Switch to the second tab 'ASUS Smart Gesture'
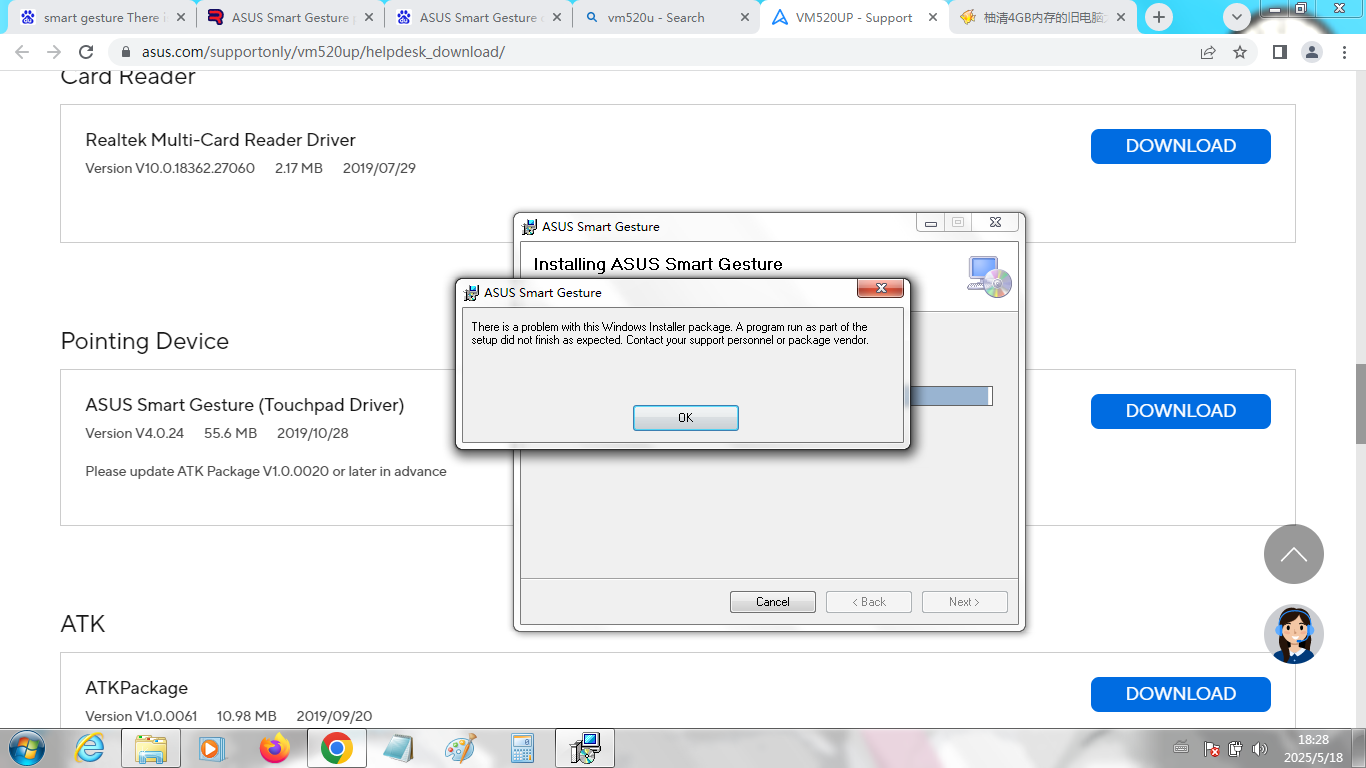This screenshot has width=1366, height=768. (x=290, y=18)
